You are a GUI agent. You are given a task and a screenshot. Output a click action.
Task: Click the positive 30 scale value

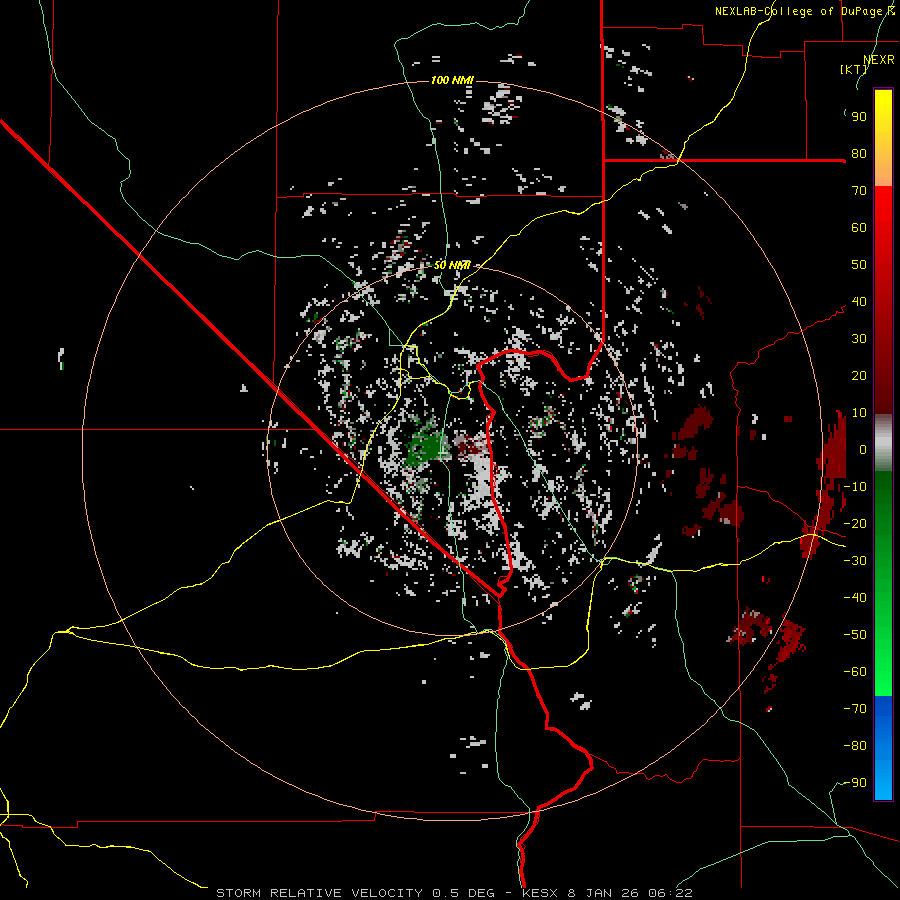[859, 339]
